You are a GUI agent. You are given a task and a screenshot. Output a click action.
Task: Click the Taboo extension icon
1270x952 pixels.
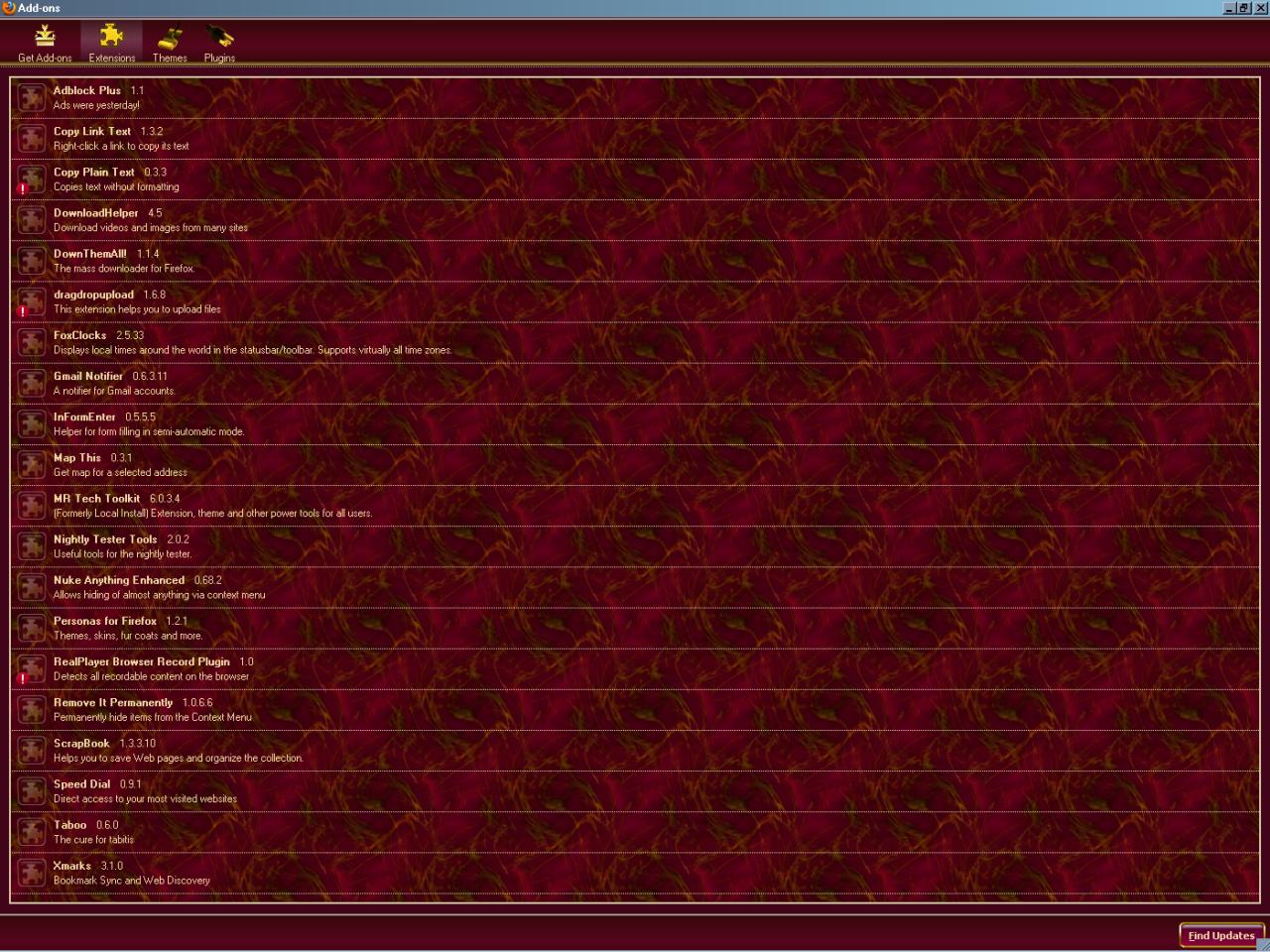(32, 831)
